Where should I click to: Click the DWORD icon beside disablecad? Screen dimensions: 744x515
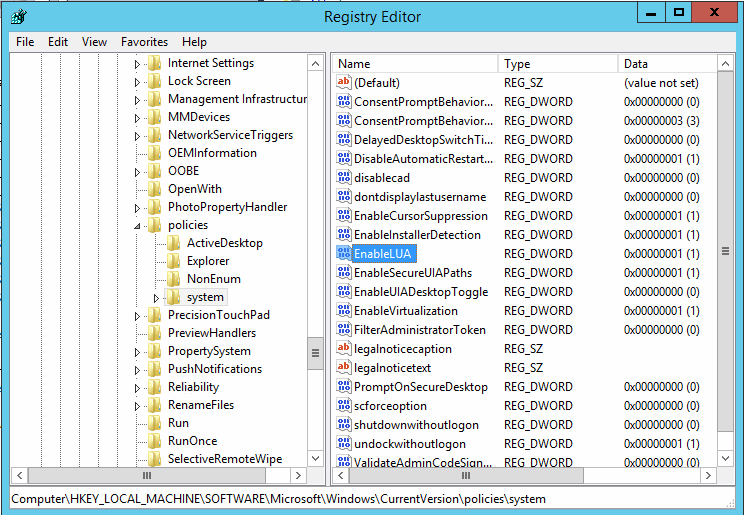(344, 177)
